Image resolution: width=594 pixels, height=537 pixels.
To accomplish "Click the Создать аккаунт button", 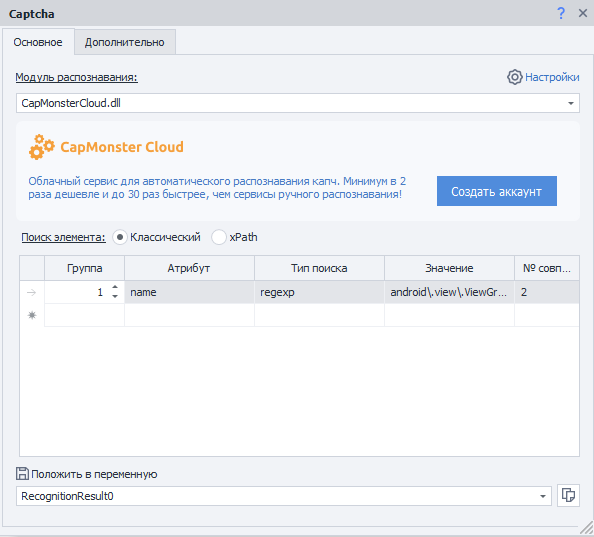I will pos(497,191).
